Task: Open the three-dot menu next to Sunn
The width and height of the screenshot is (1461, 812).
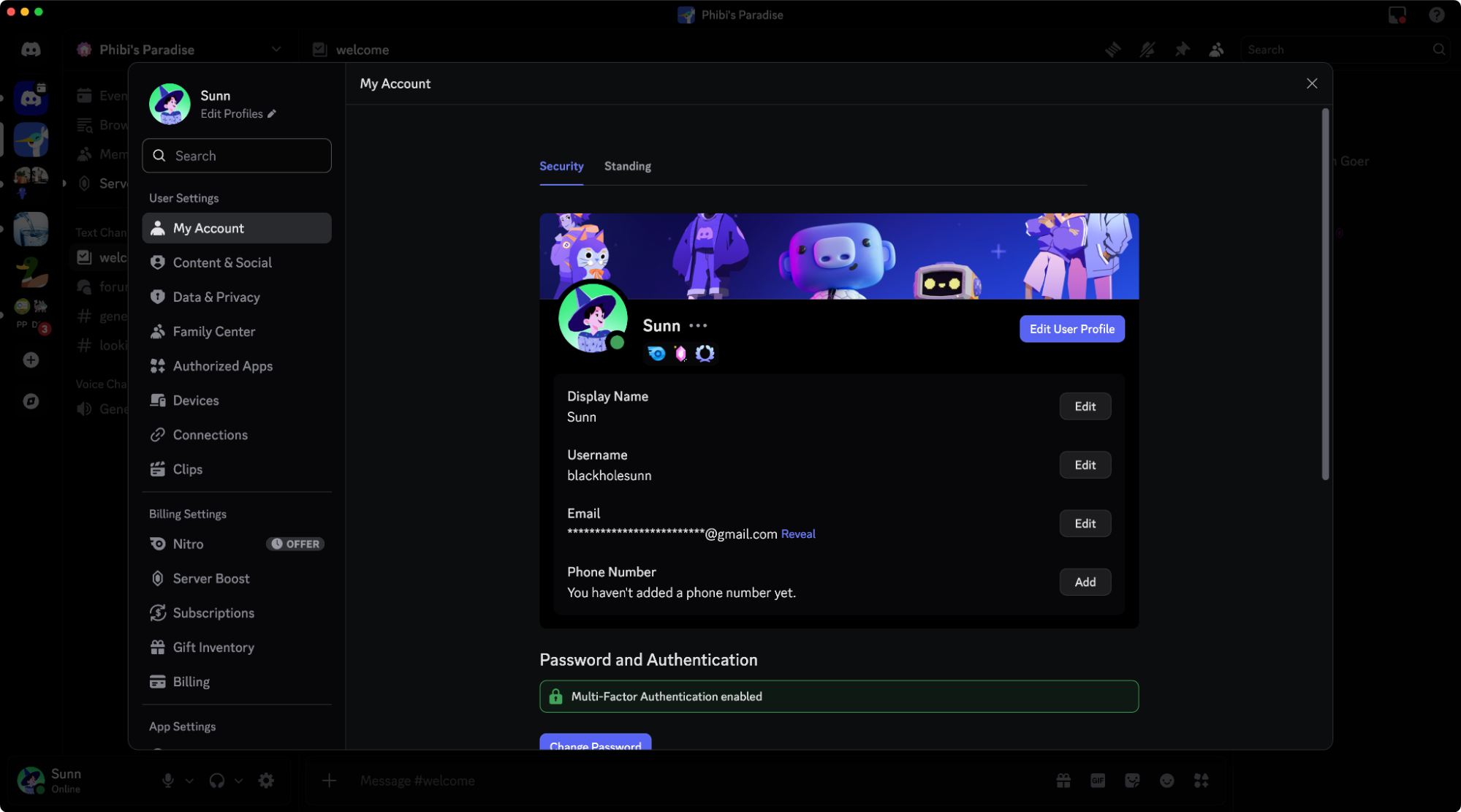Action: pyautogui.click(x=697, y=325)
